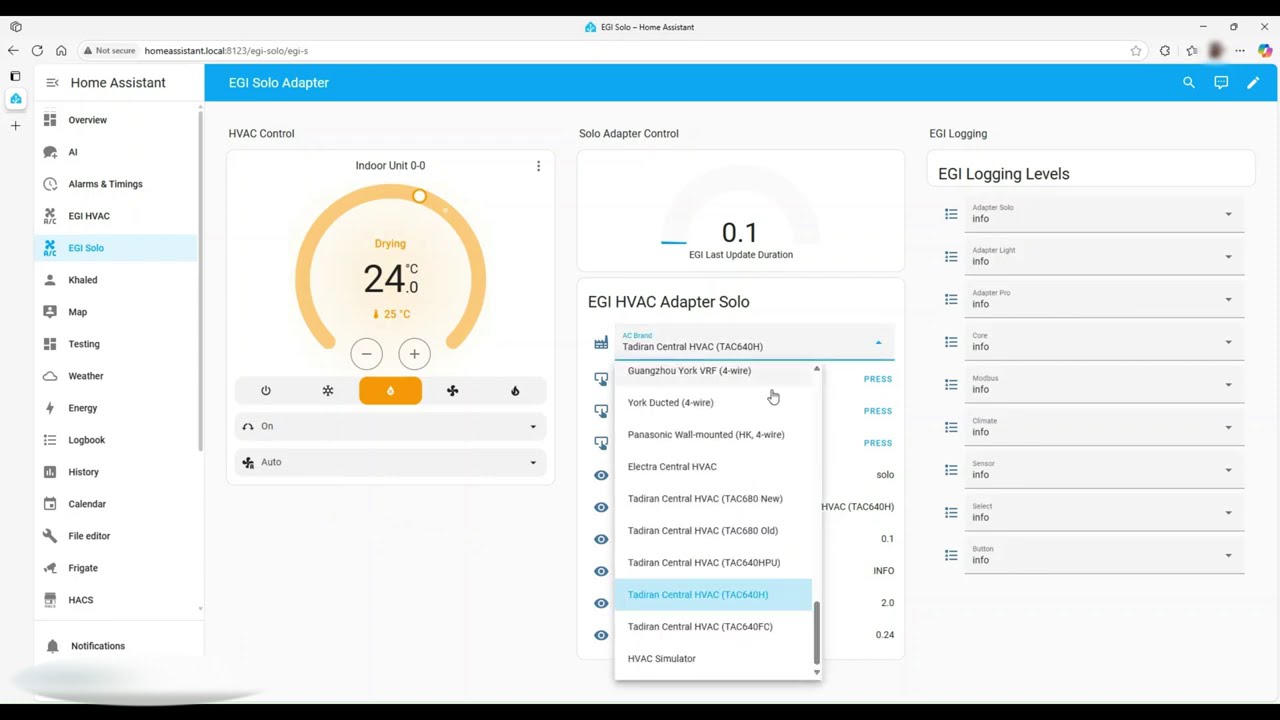This screenshot has height=720, width=1280.
Task: Open the Map page
Action: point(118,312)
